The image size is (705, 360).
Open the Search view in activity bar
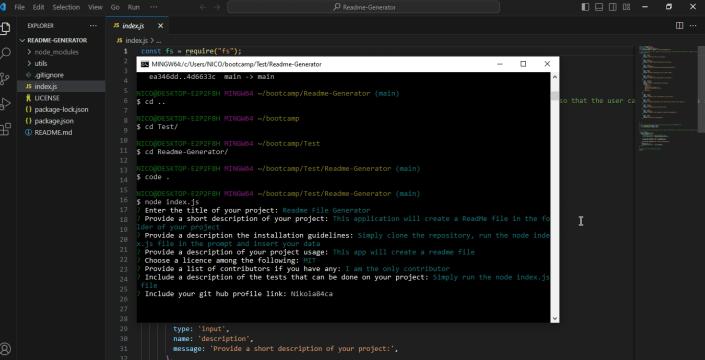pyautogui.click(x=5, y=54)
